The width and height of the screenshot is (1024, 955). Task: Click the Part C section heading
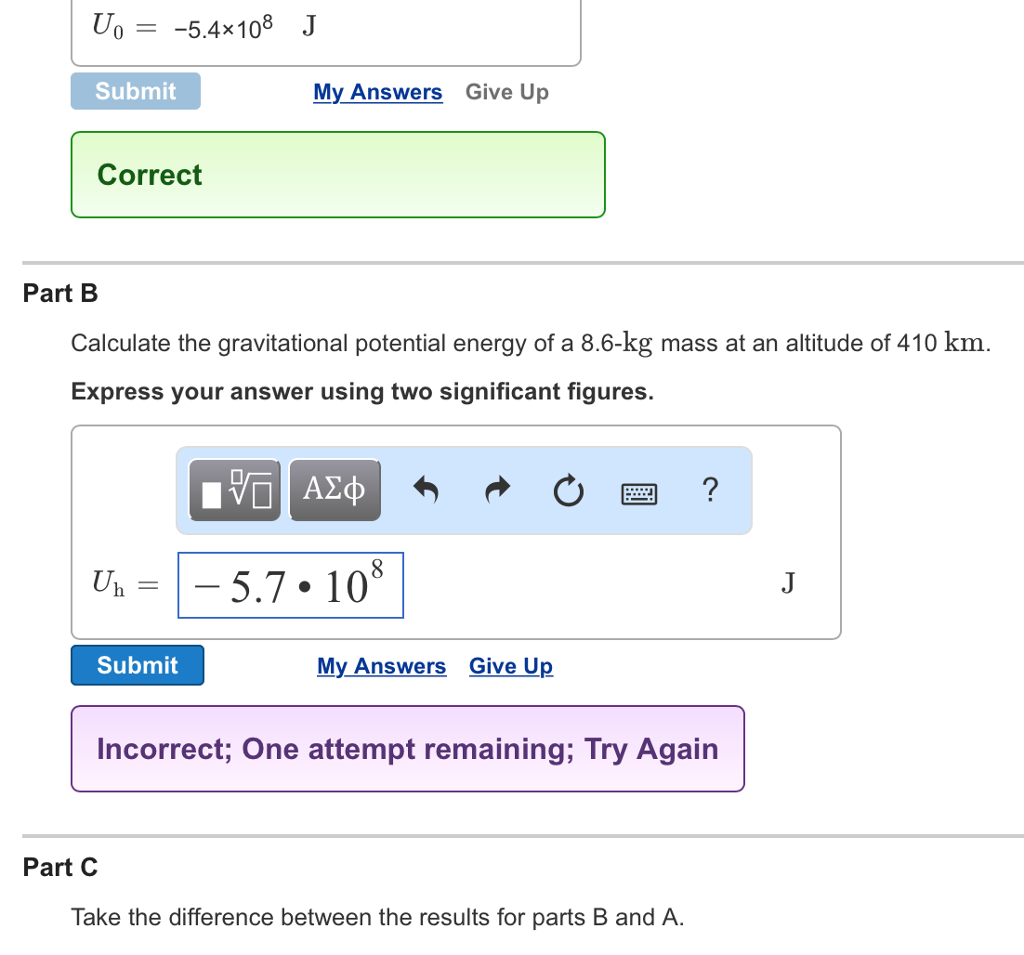click(x=60, y=868)
